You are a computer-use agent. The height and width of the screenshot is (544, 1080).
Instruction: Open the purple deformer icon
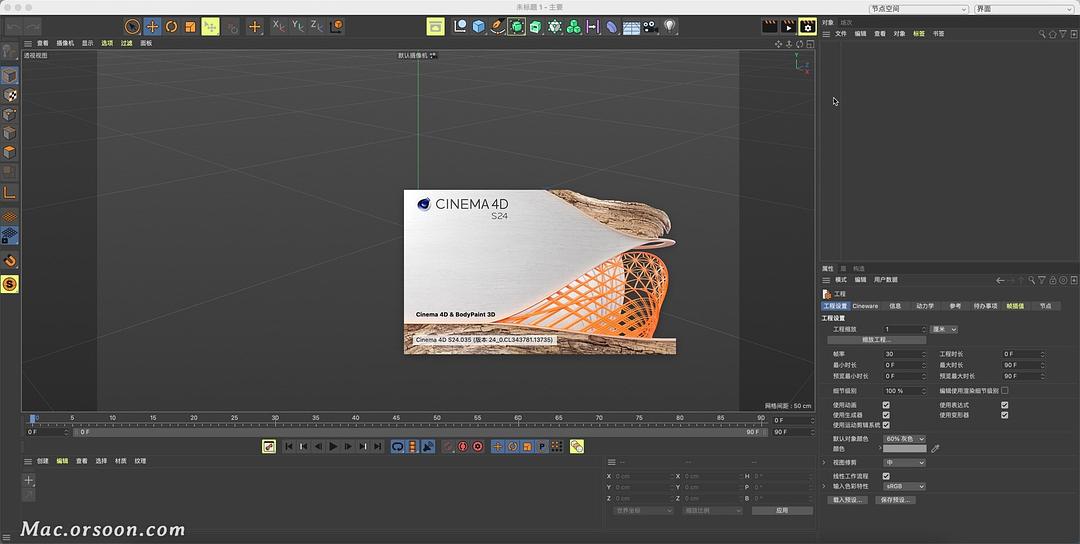pyautogui.click(x=612, y=27)
